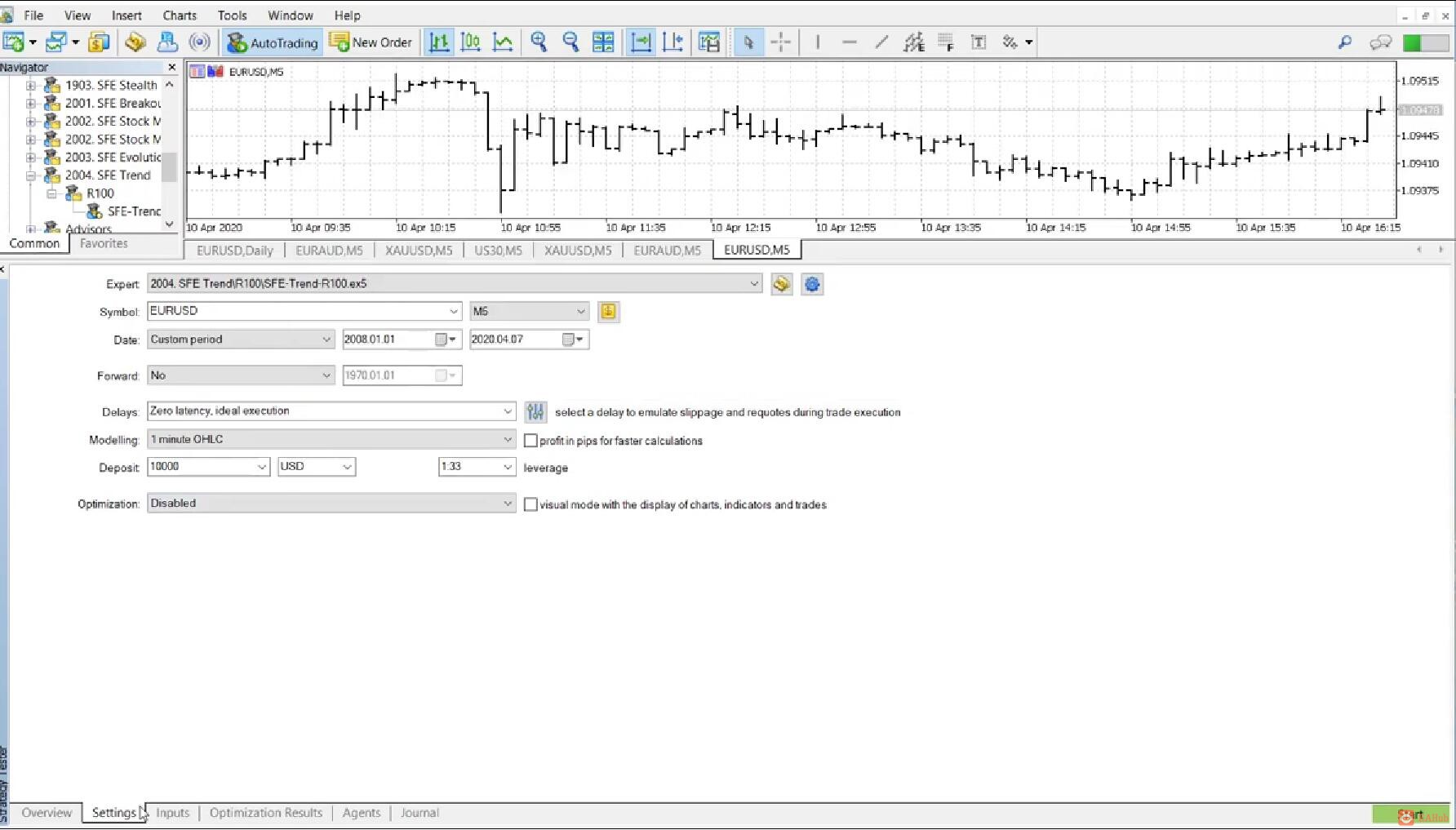Image resolution: width=1456 pixels, height=830 pixels.
Task: Open expert properties gear icon
Action: (x=812, y=284)
